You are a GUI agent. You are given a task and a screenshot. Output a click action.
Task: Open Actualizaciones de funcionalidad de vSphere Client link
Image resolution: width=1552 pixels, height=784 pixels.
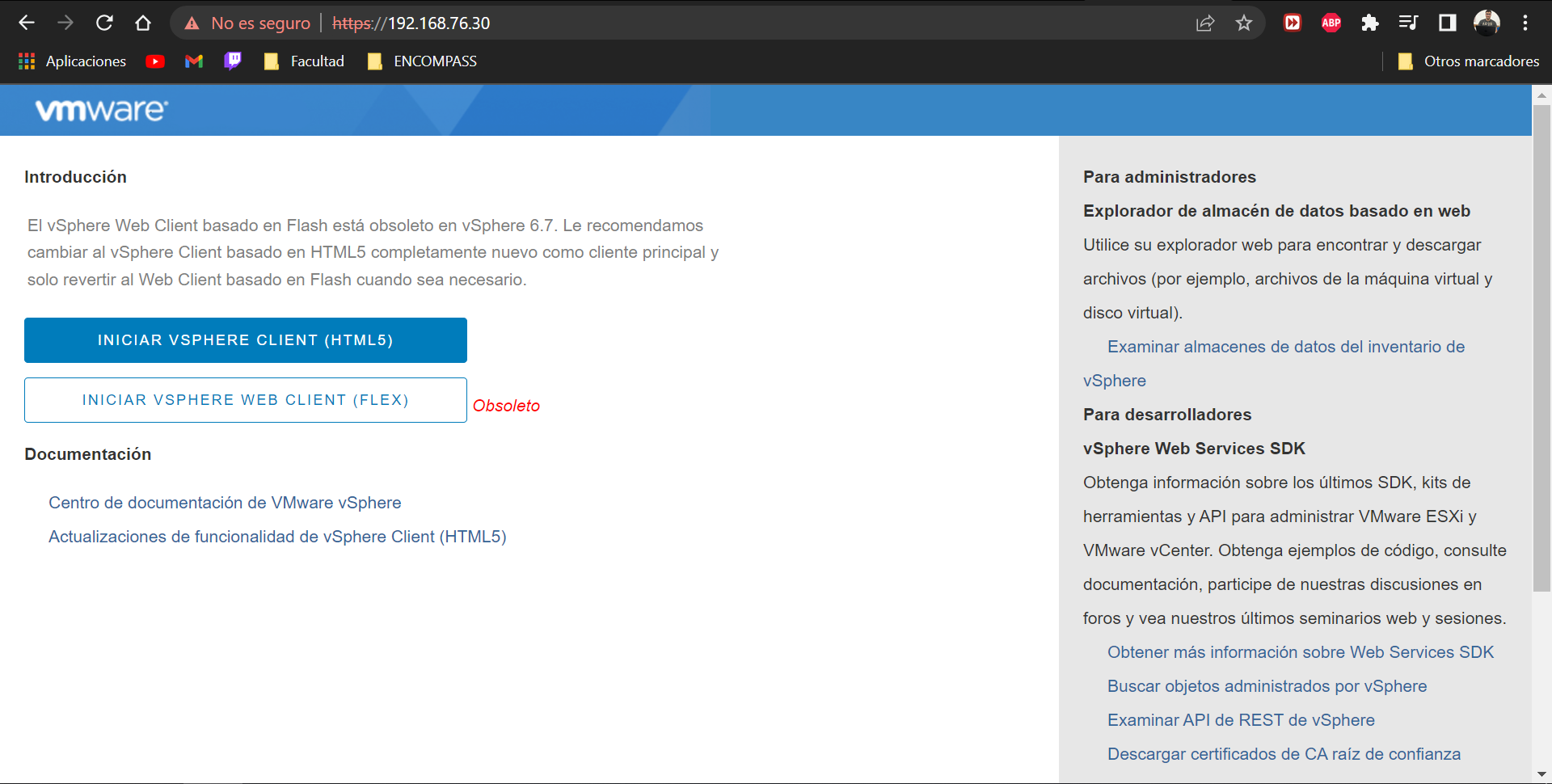(x=277, y=537)
